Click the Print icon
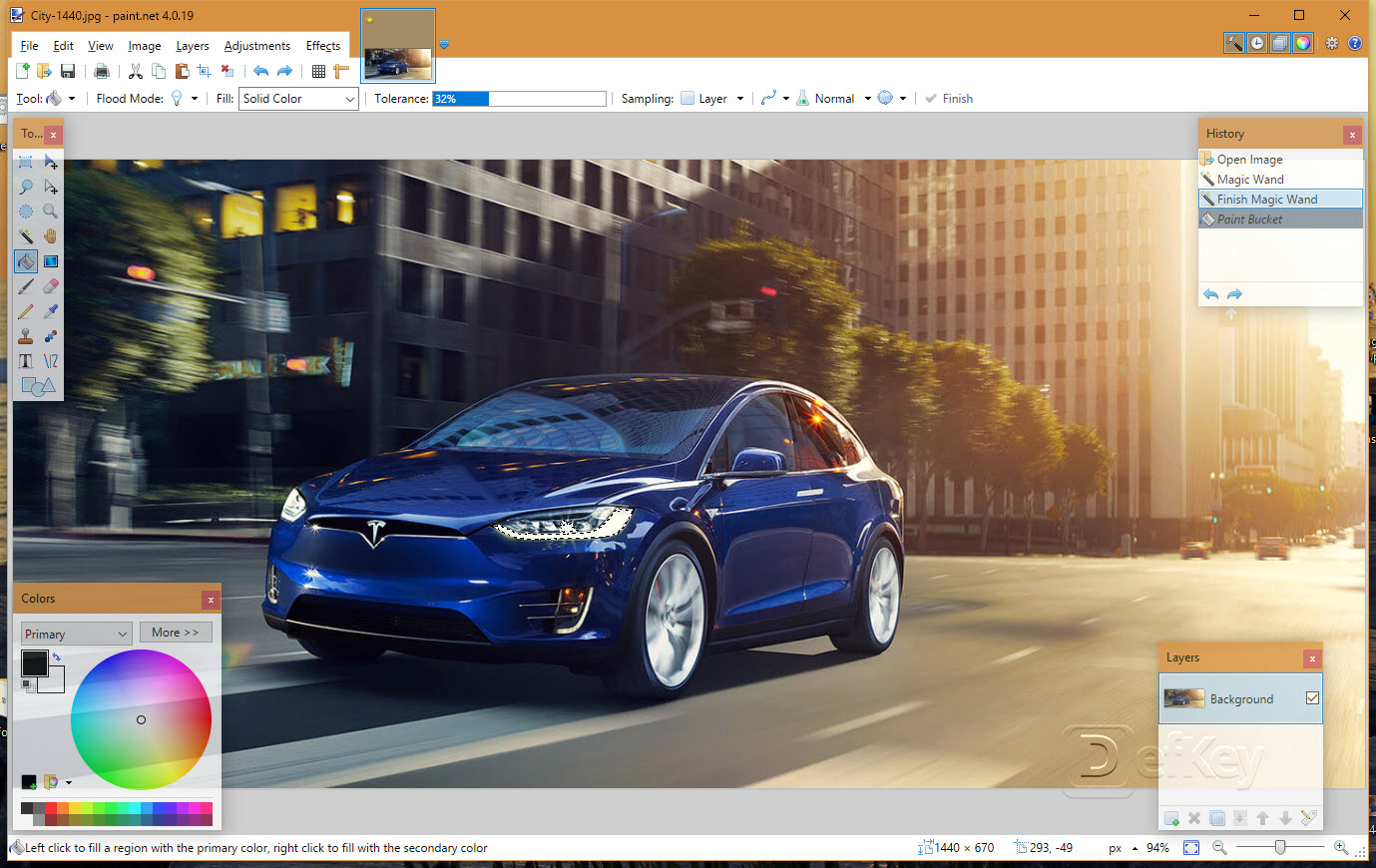This screenshot has width=1376, height=868. [x=101, y=71]
